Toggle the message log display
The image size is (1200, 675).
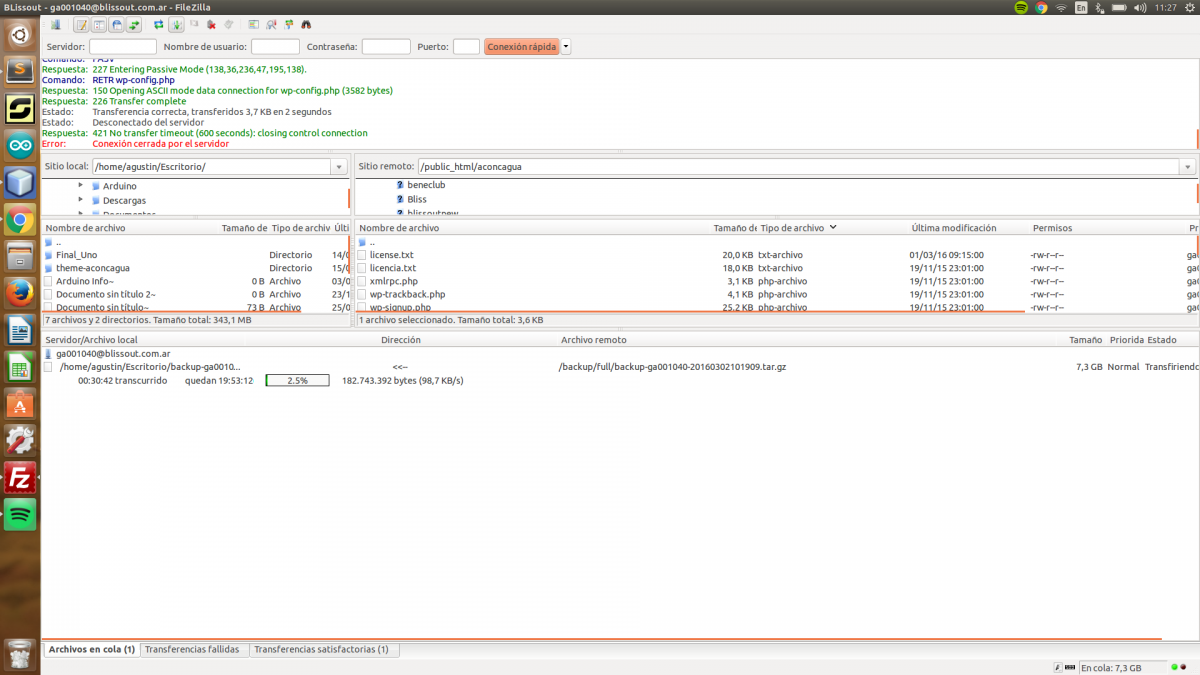click(x=82, y=24)
